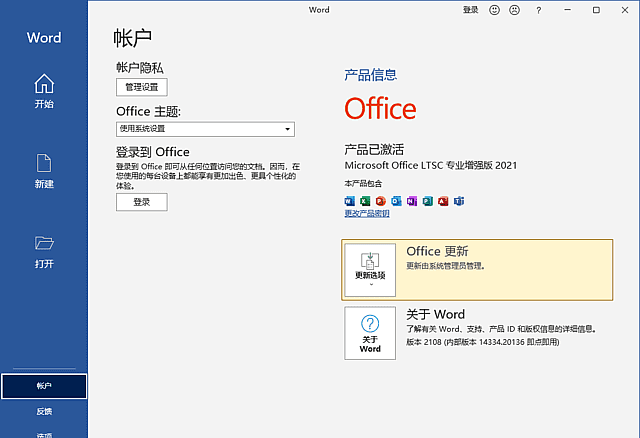Click the red Office logo text
The image size is (640, 438).
click(380, 109)
